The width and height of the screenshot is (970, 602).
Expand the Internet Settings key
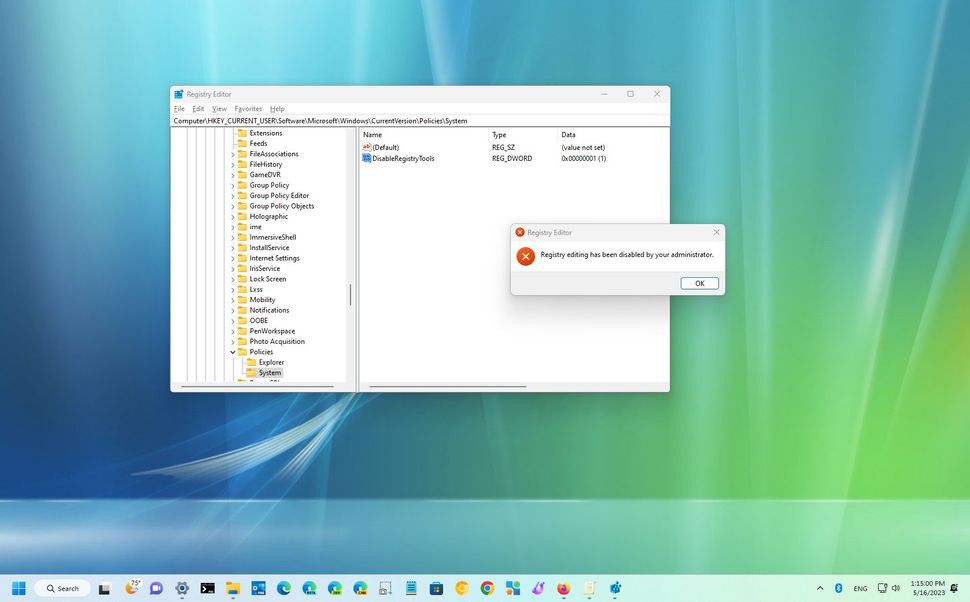[x=232, y=258]
